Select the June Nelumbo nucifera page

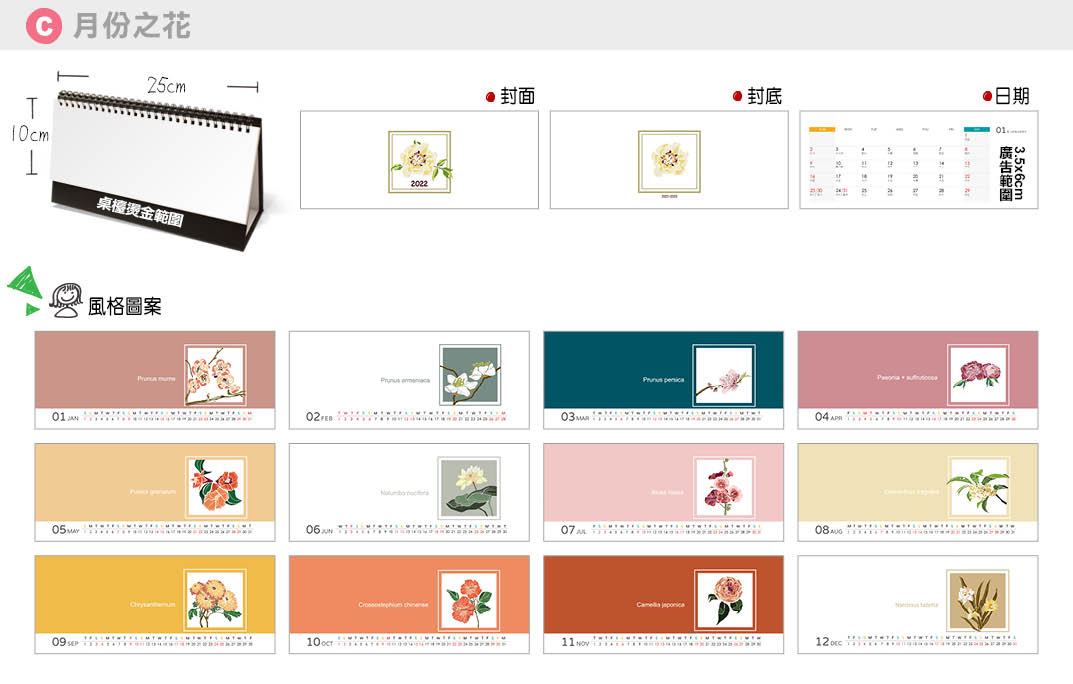[x=409, y=492]
